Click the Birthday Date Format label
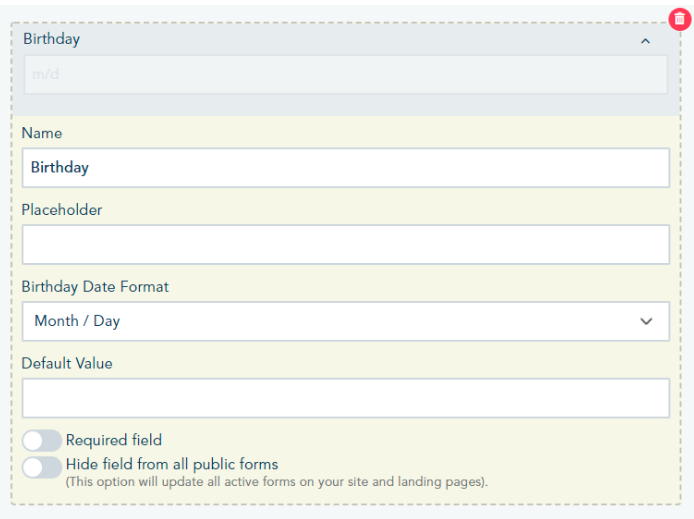Image resolution: width=694 pixels, height=519 pixels. [x=95, y=287]
